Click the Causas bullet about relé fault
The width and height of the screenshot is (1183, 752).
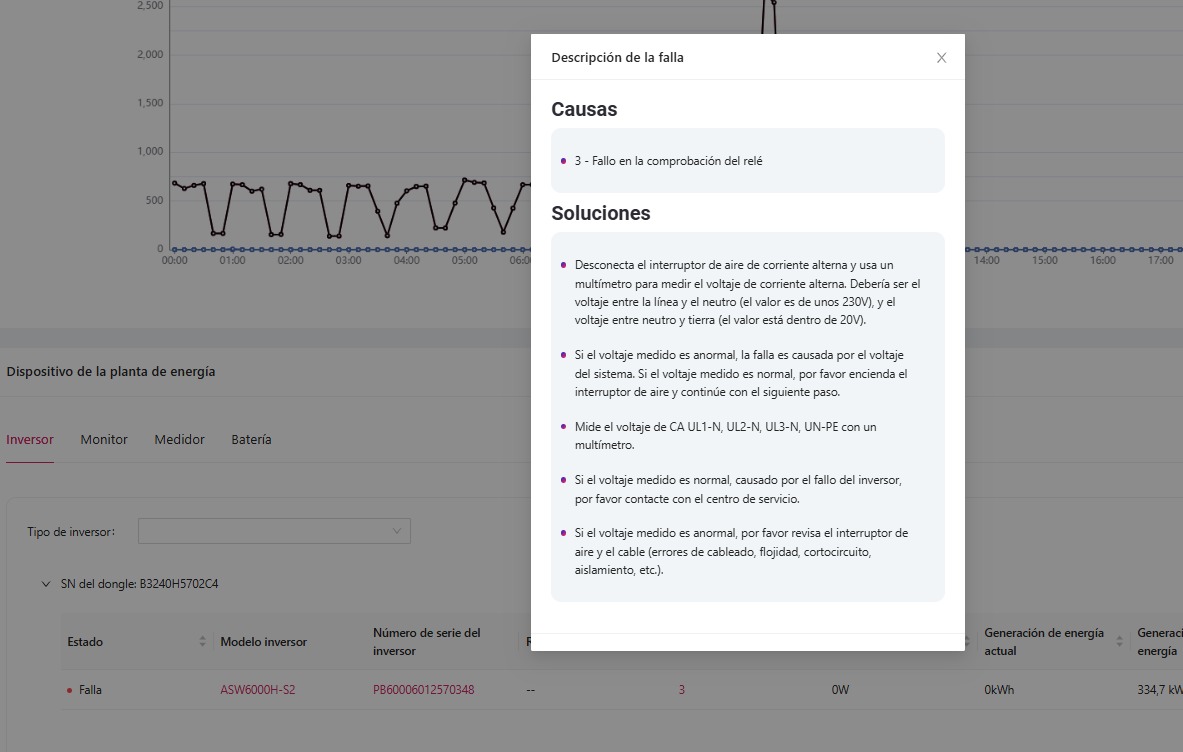pos(668,161)
